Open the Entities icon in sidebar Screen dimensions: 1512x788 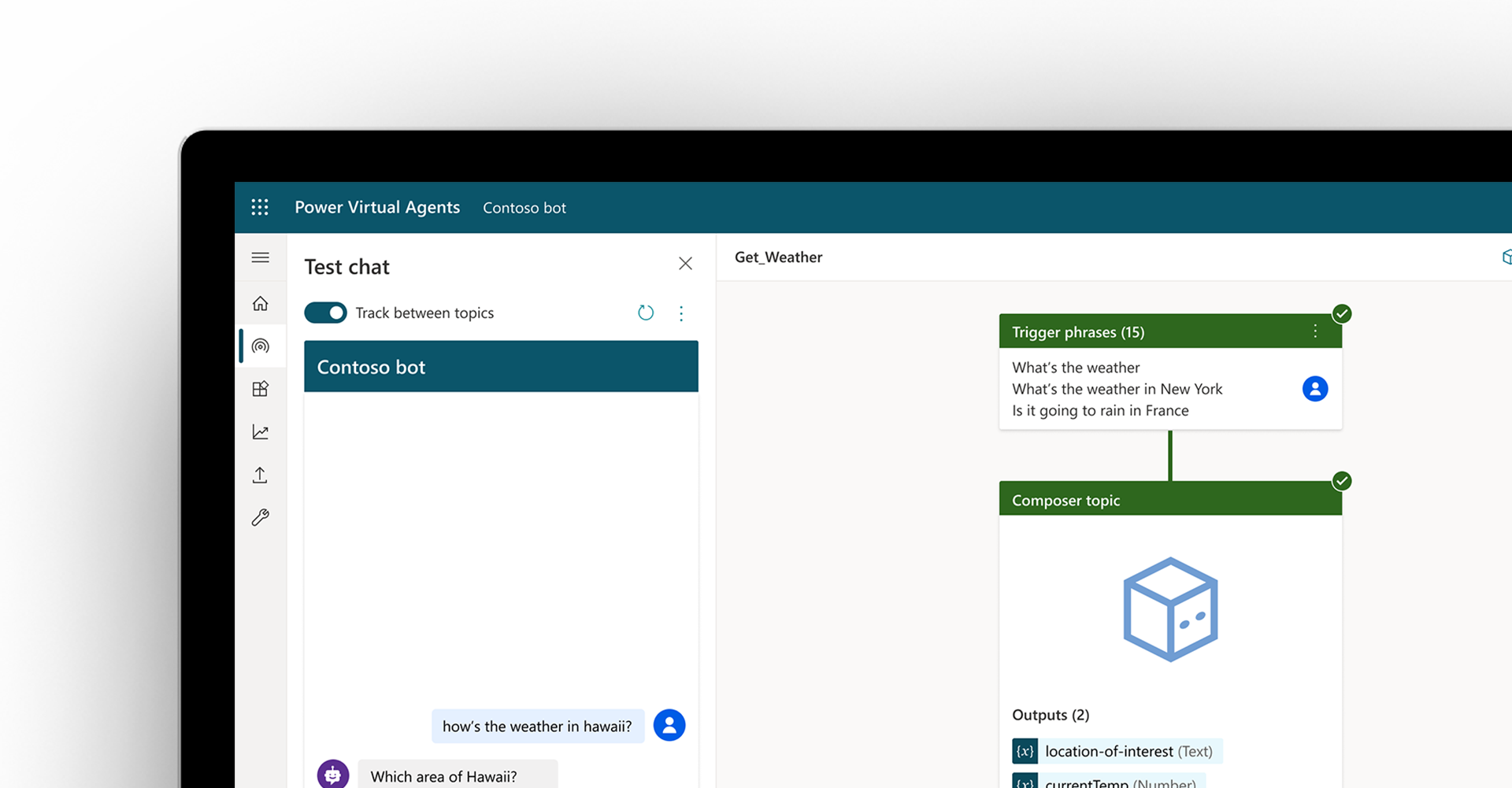[x=261, y=389]
